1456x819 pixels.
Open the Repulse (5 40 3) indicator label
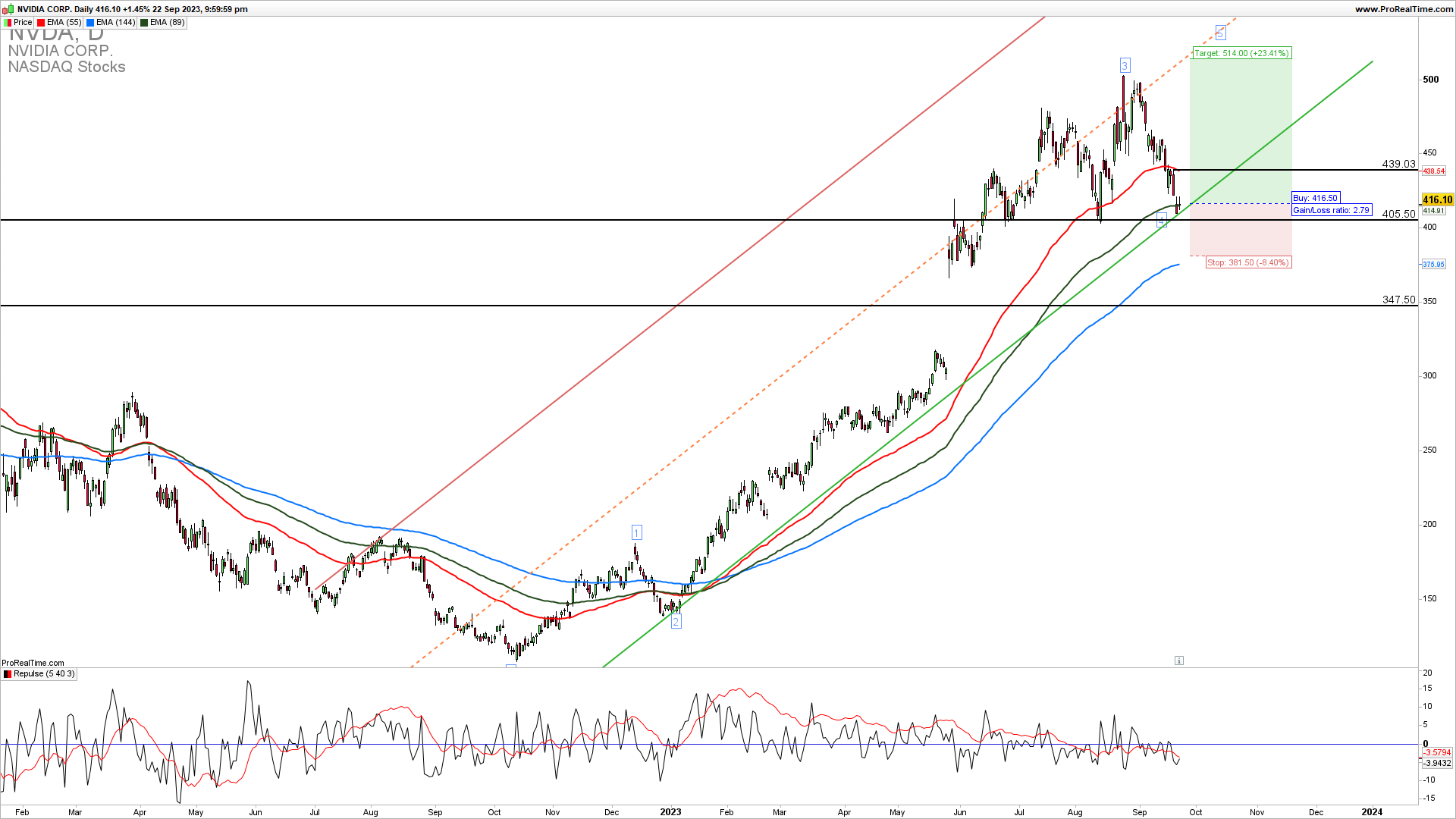tap(39, 673)
